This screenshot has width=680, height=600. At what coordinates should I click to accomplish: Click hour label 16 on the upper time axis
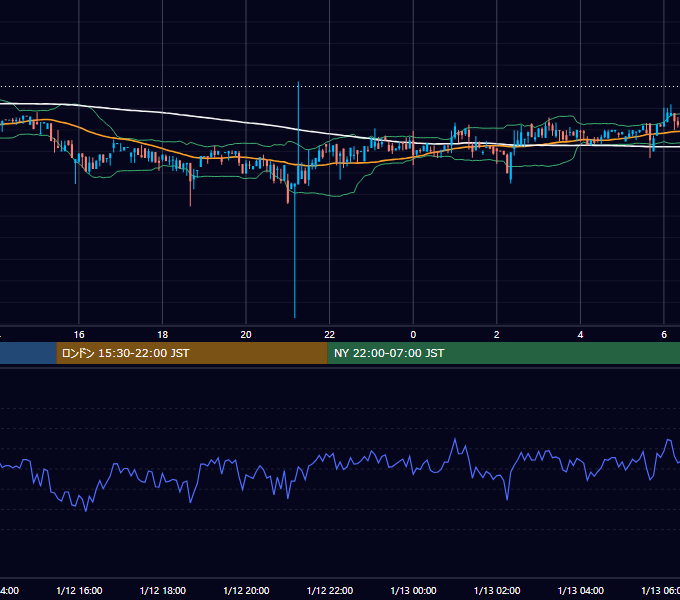coord(79,335)
